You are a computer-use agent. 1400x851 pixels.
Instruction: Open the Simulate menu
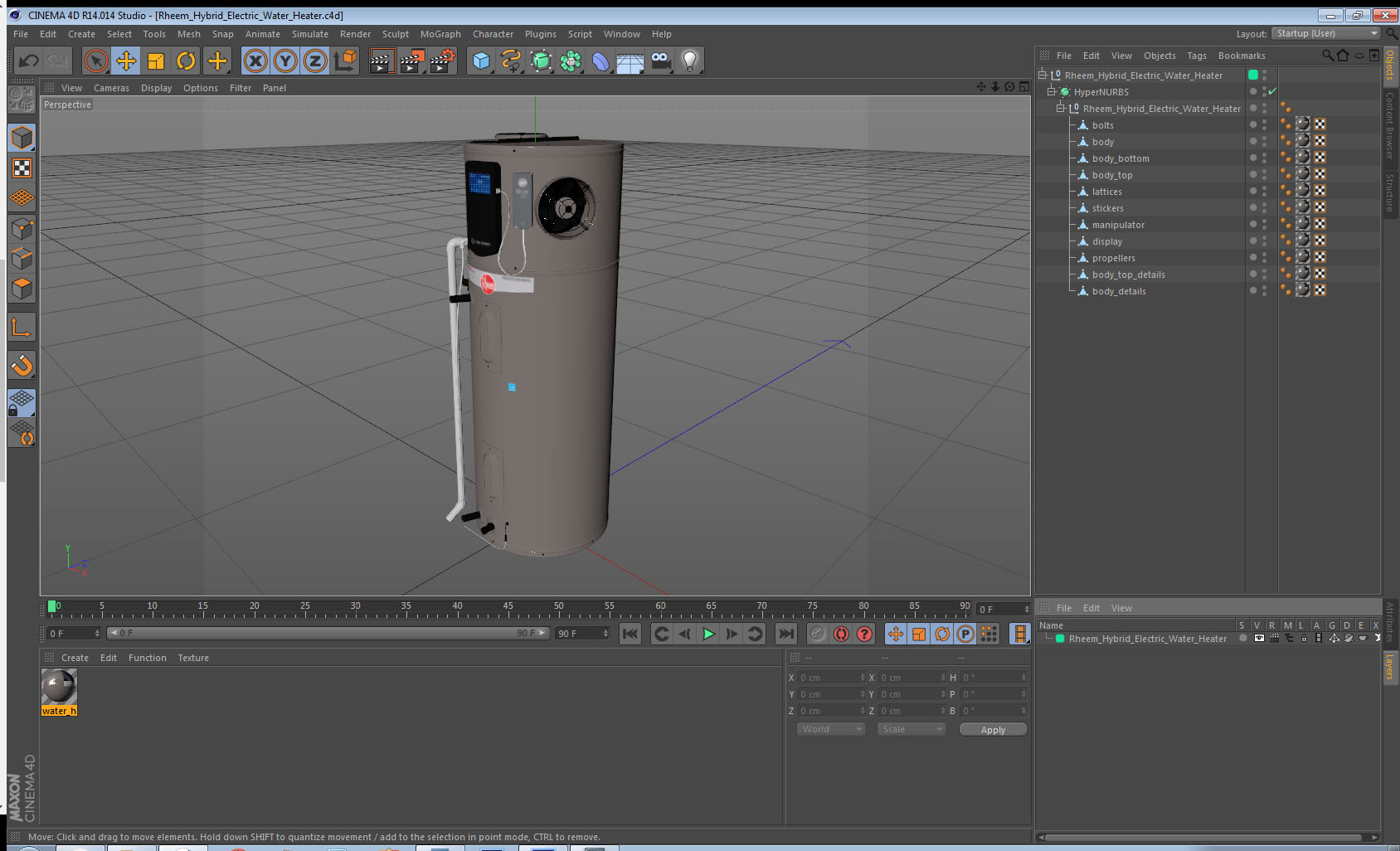309,34
